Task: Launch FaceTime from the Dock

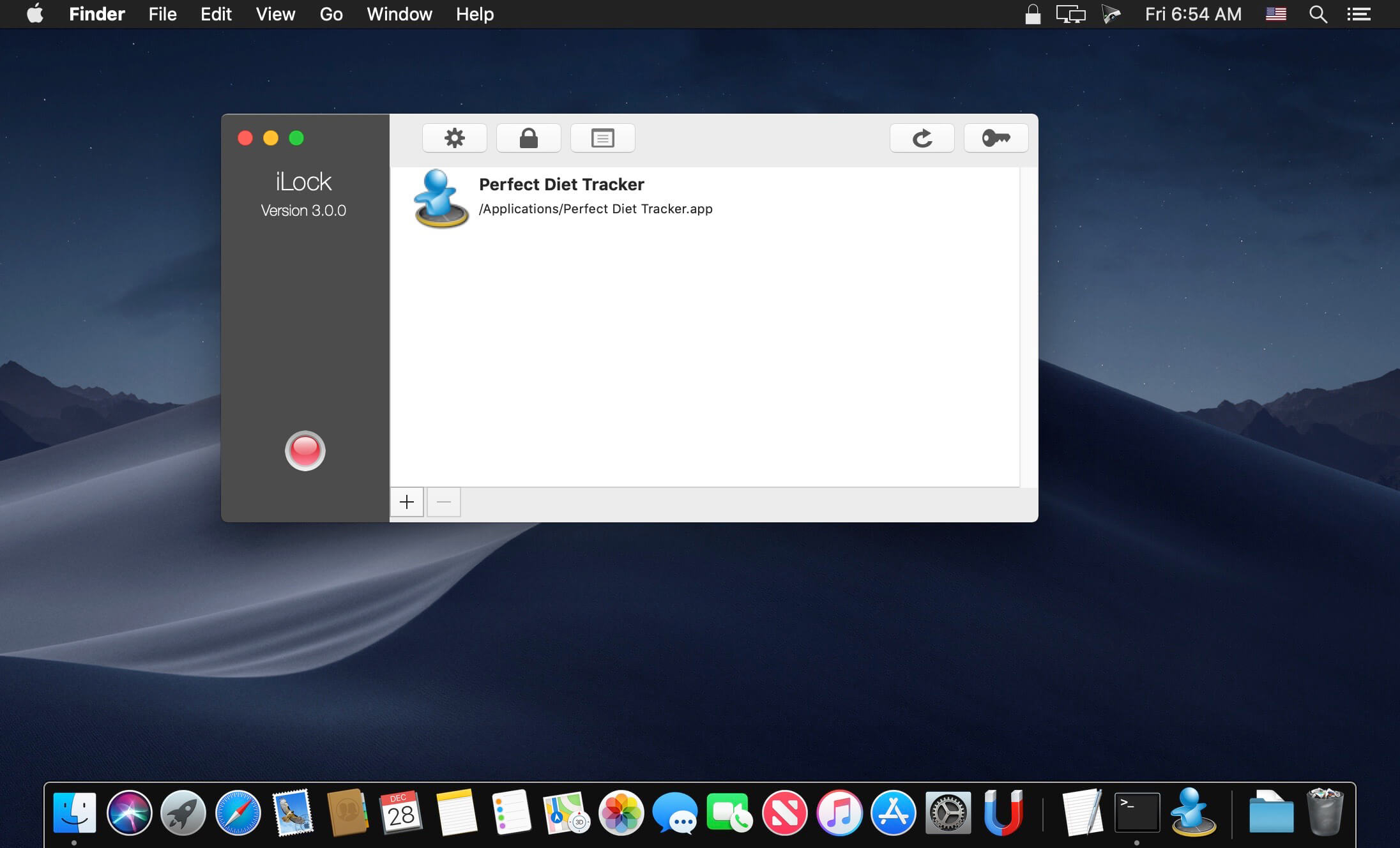Action: pos(730,813)
